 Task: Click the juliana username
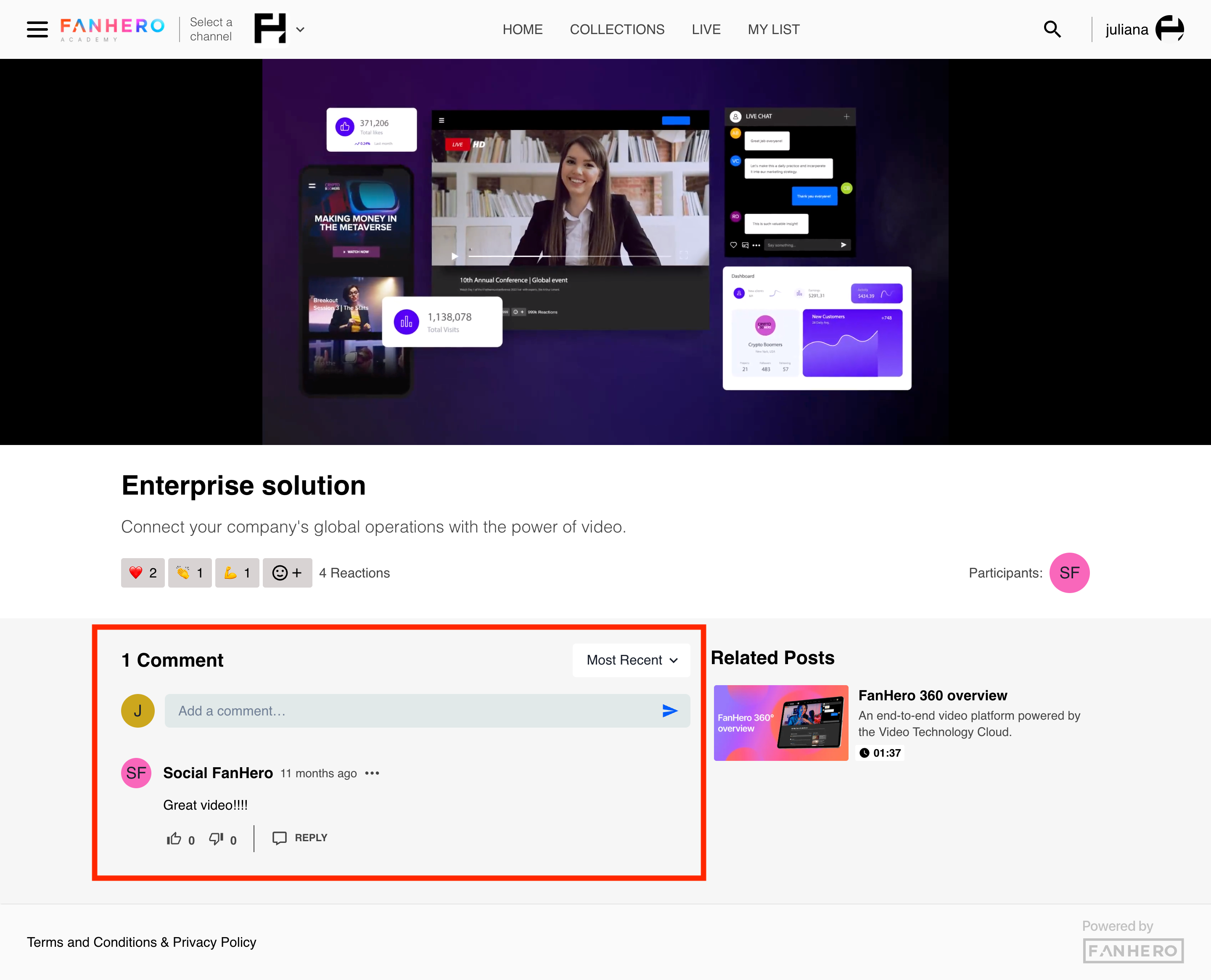pyautogui.click(x=1126, y=29)
